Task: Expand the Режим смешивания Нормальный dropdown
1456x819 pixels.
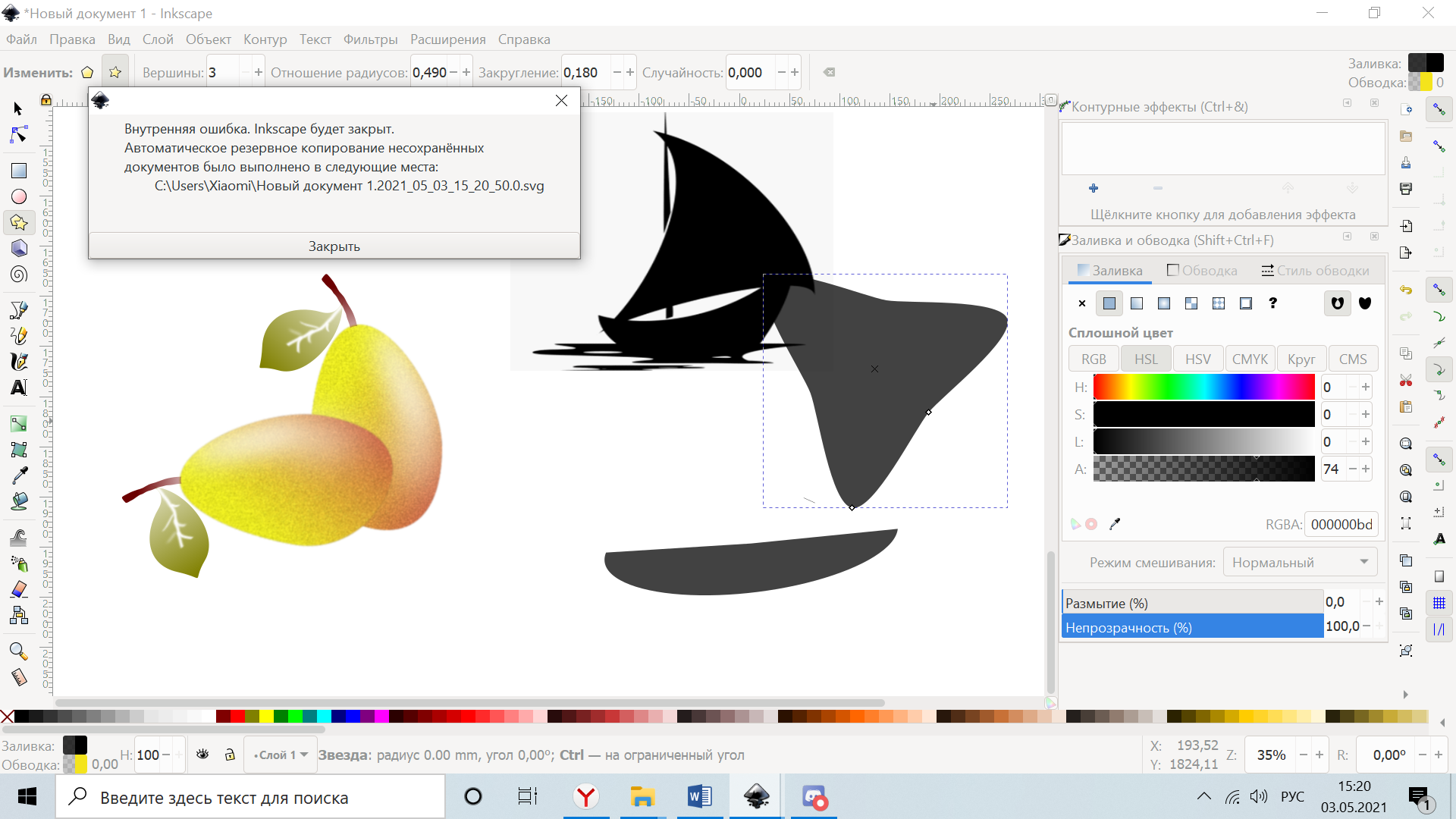Action: (1300, 563)
